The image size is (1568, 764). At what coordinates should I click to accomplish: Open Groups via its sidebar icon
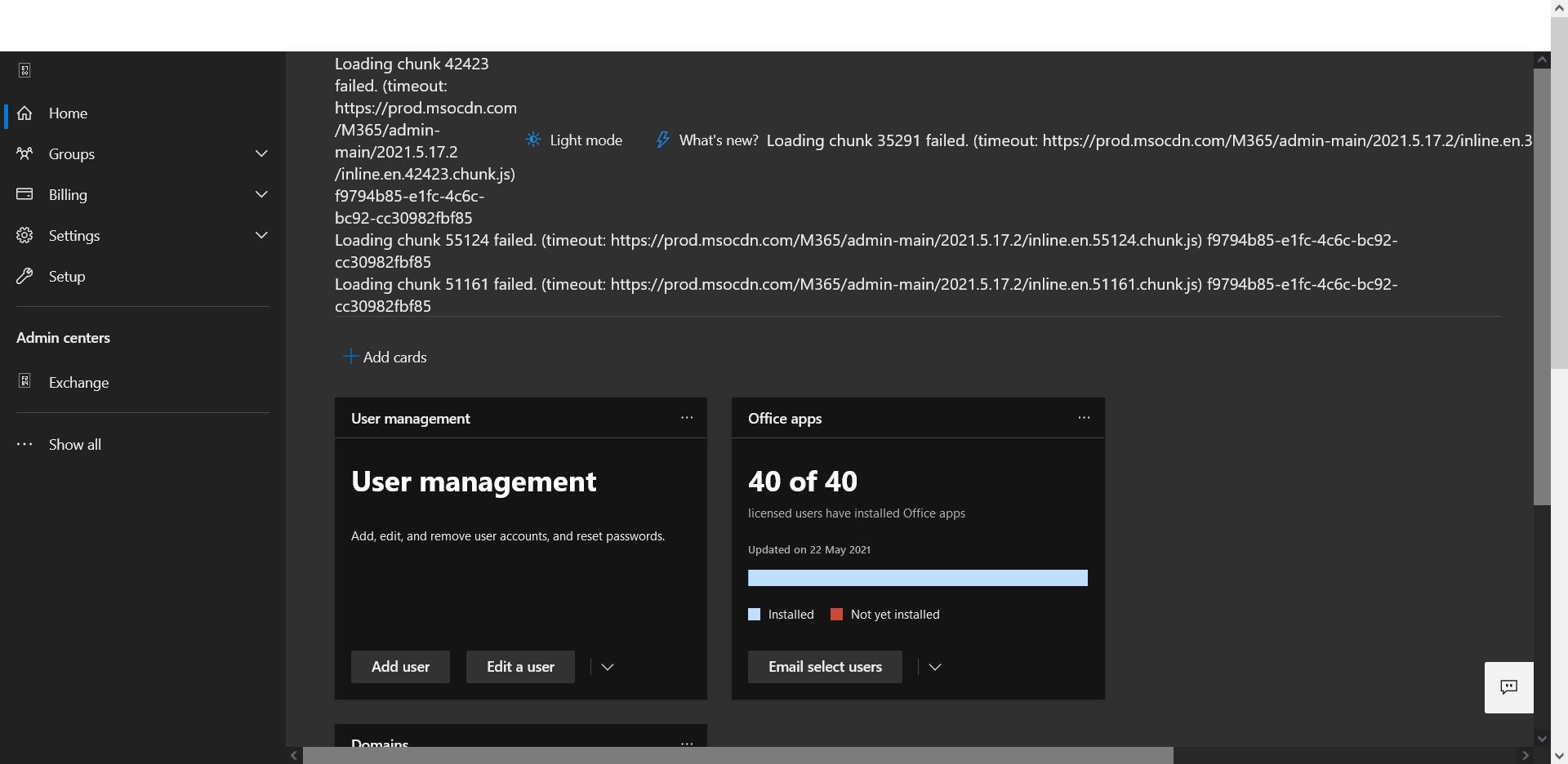click(24, 154)
